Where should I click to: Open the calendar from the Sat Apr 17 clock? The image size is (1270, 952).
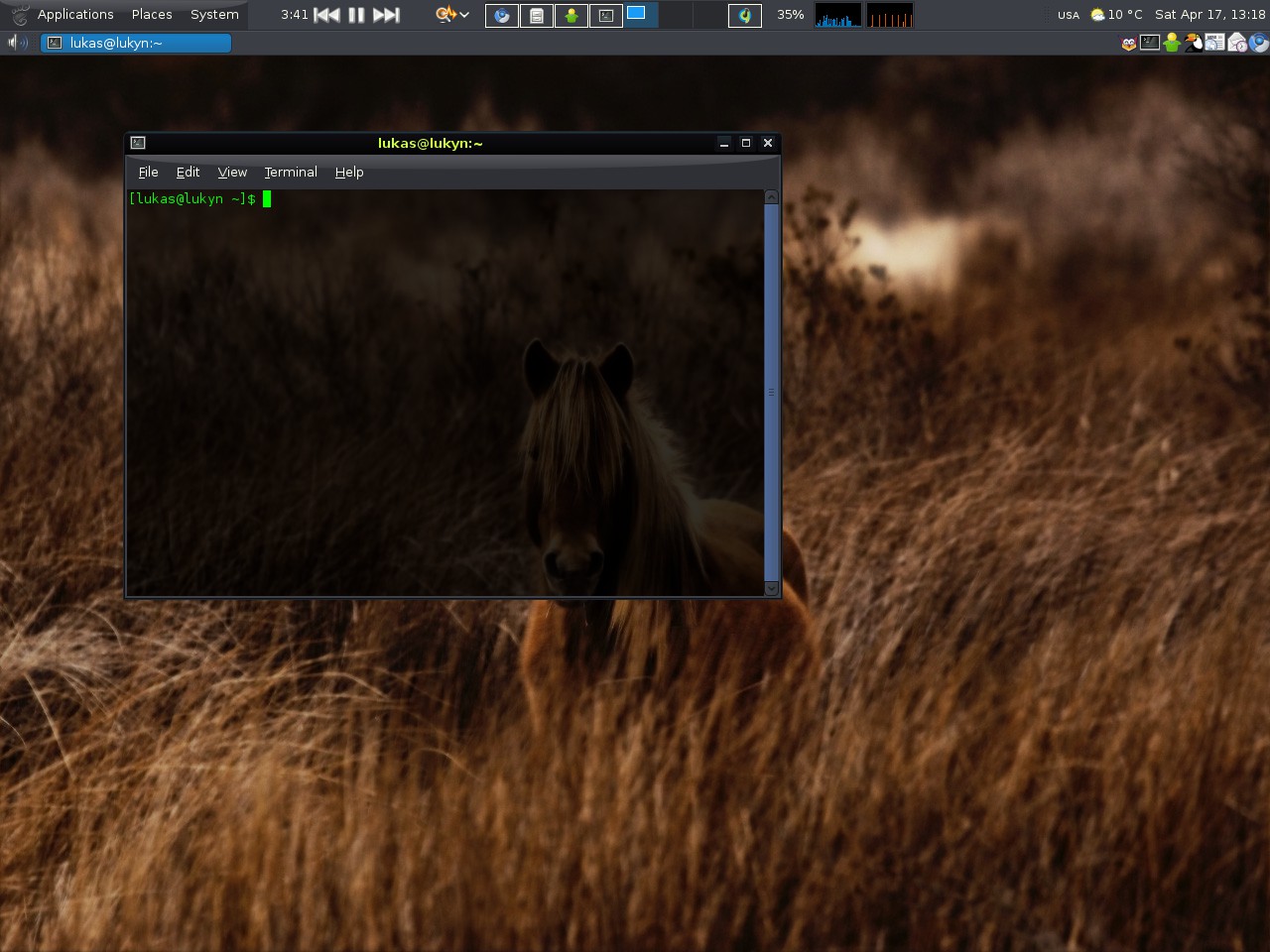1210,15
